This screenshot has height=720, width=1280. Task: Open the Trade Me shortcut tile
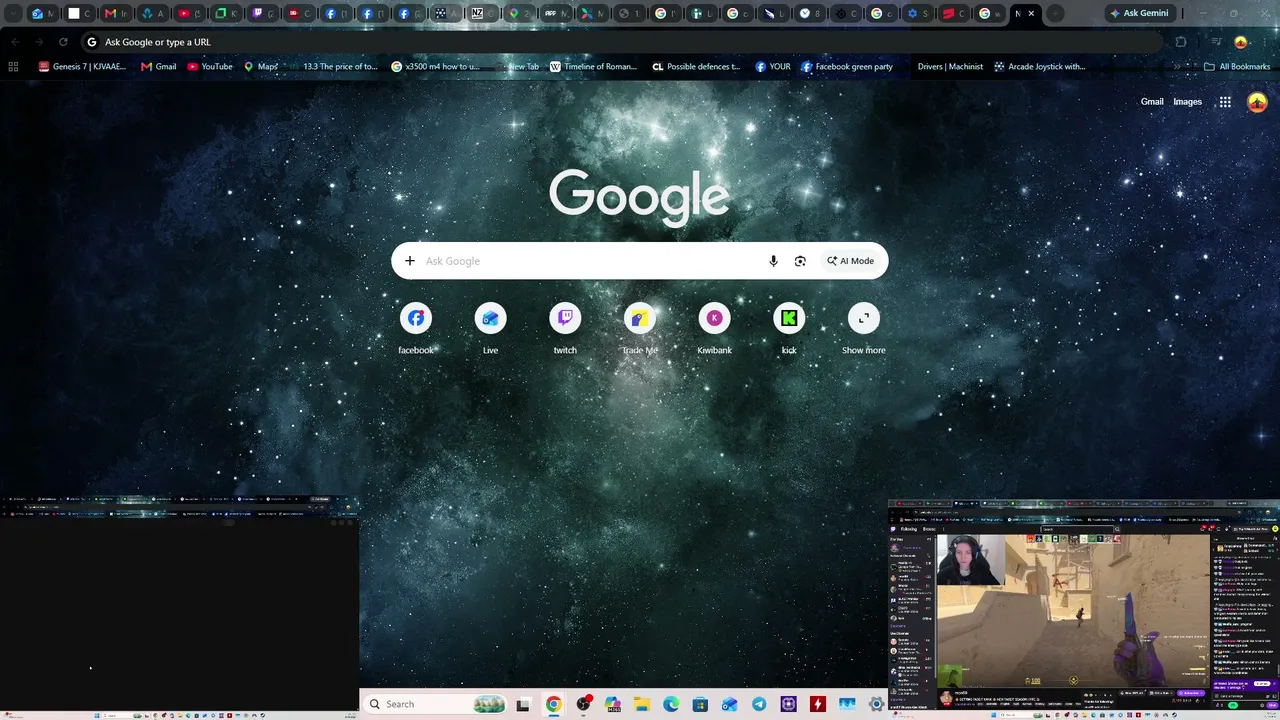640,329
